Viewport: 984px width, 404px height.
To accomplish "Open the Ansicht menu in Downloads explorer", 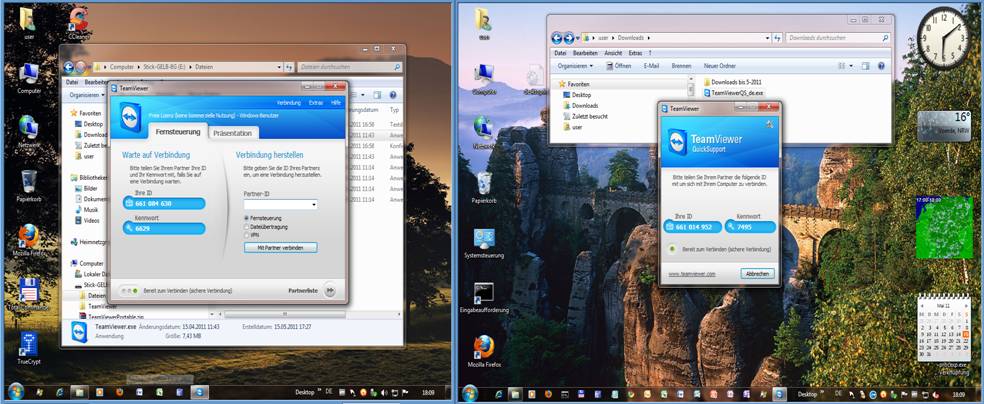I will tap(613, 53).
